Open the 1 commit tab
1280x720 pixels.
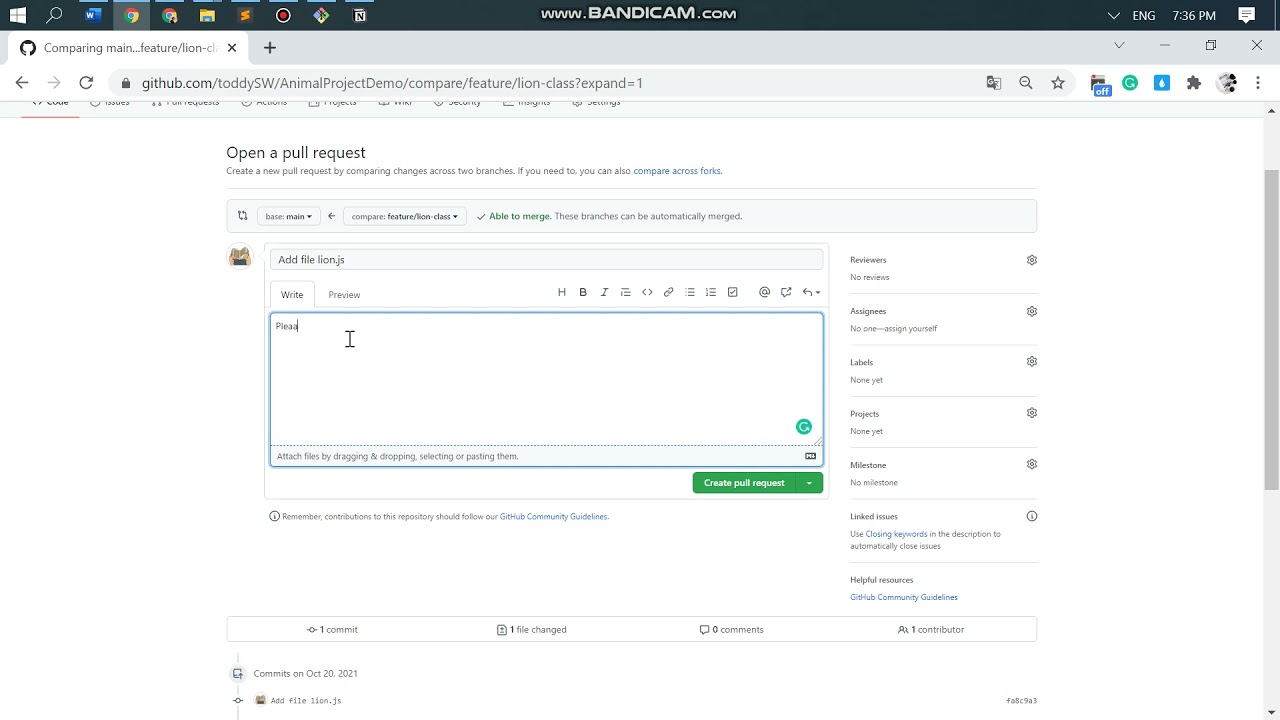coord(332,630)
